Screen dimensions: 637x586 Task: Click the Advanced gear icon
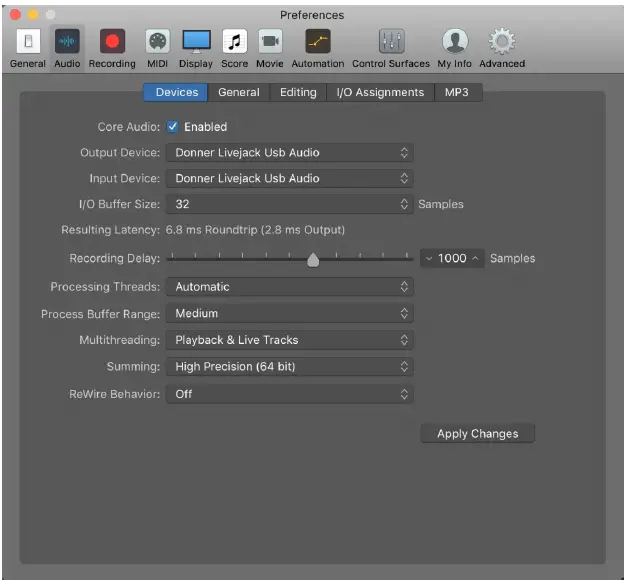[501, 43]
